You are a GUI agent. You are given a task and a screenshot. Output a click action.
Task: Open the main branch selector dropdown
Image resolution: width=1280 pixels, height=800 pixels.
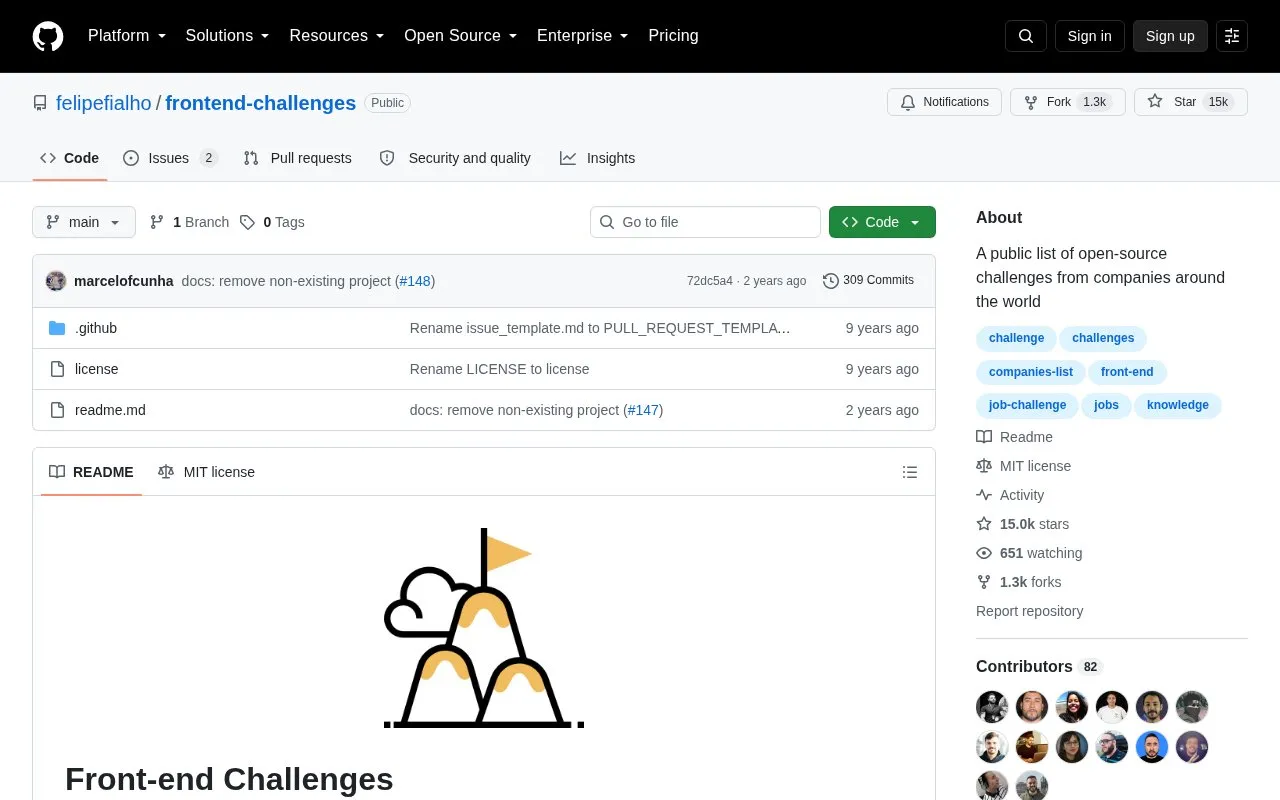click(84, 222)
